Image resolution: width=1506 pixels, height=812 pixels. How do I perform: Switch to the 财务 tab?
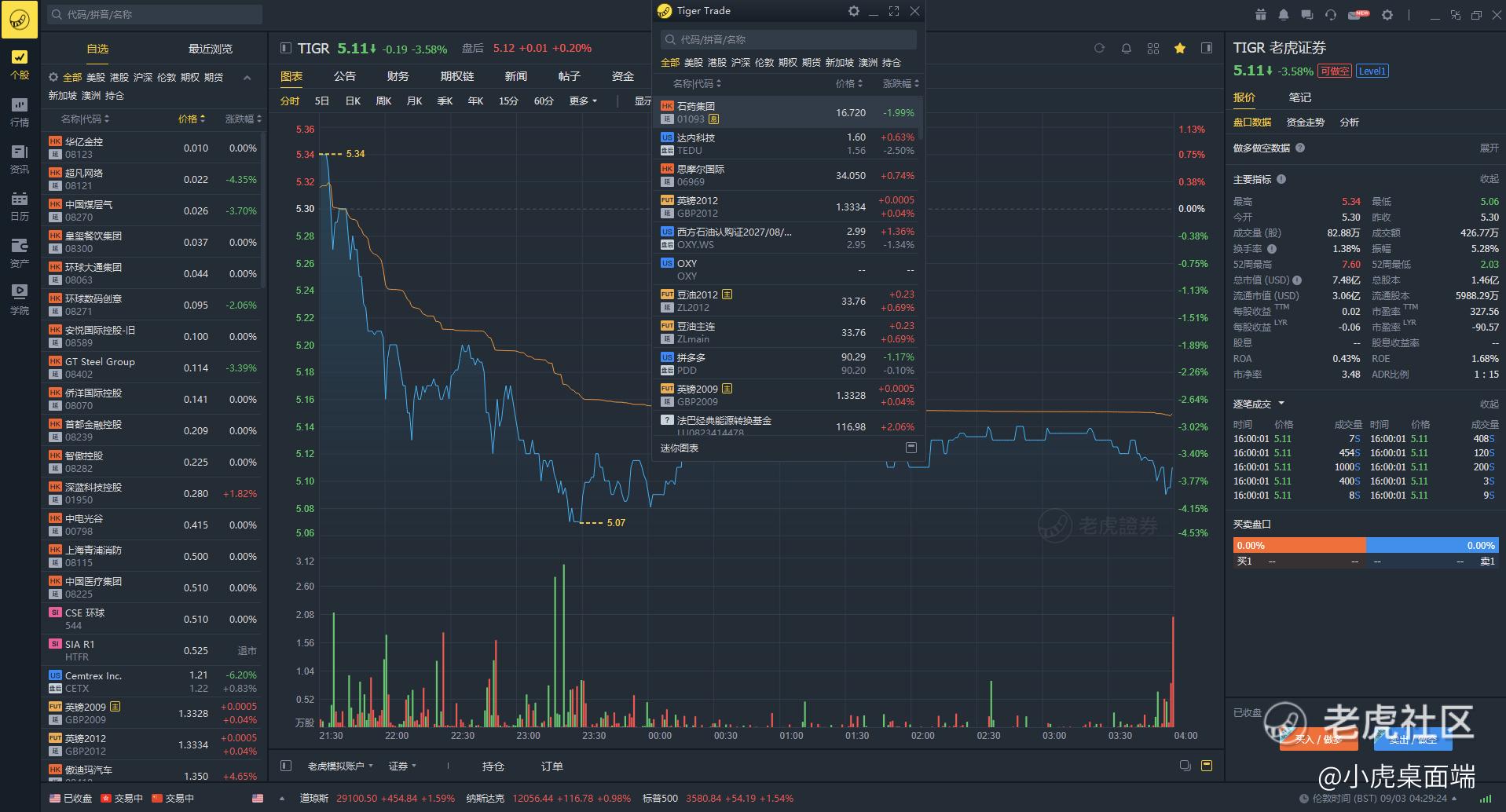point(398,76)
